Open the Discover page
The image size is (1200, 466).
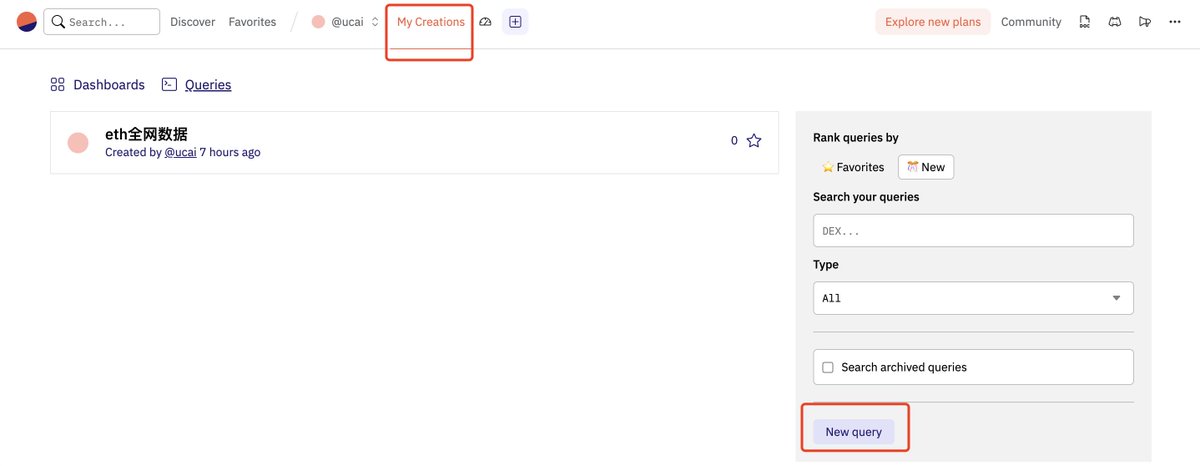[193, 22]
